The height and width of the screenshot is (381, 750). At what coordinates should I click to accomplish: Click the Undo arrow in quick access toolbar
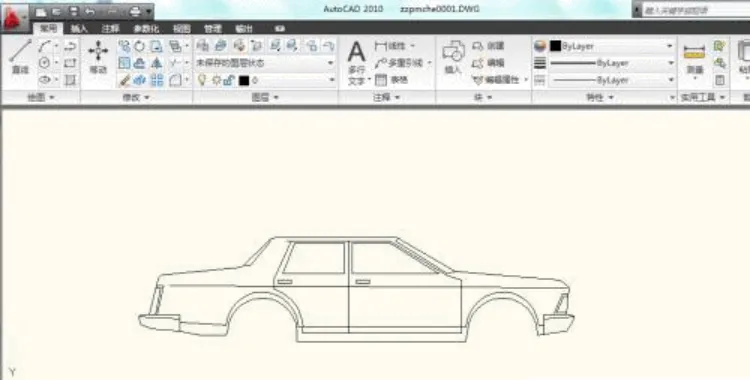pos(89,11)
